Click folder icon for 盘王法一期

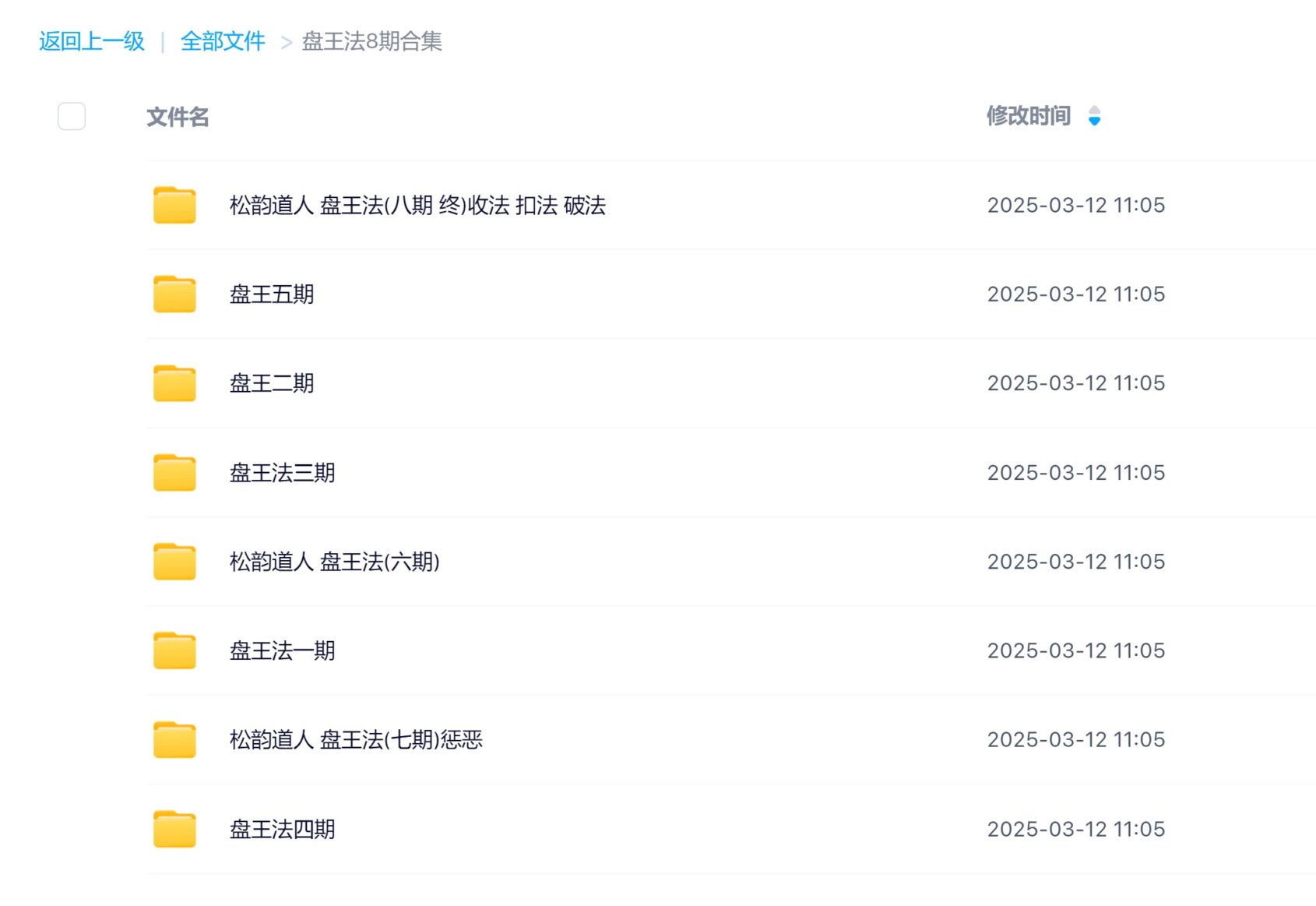[174, 650]
